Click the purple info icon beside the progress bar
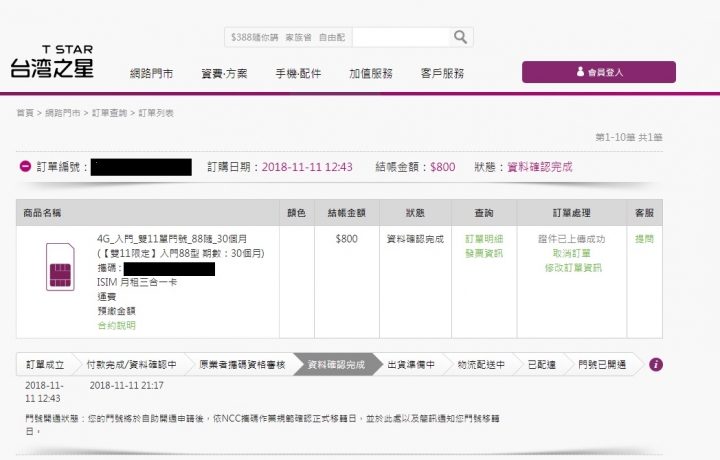720x460 pixels. (656, 365)
